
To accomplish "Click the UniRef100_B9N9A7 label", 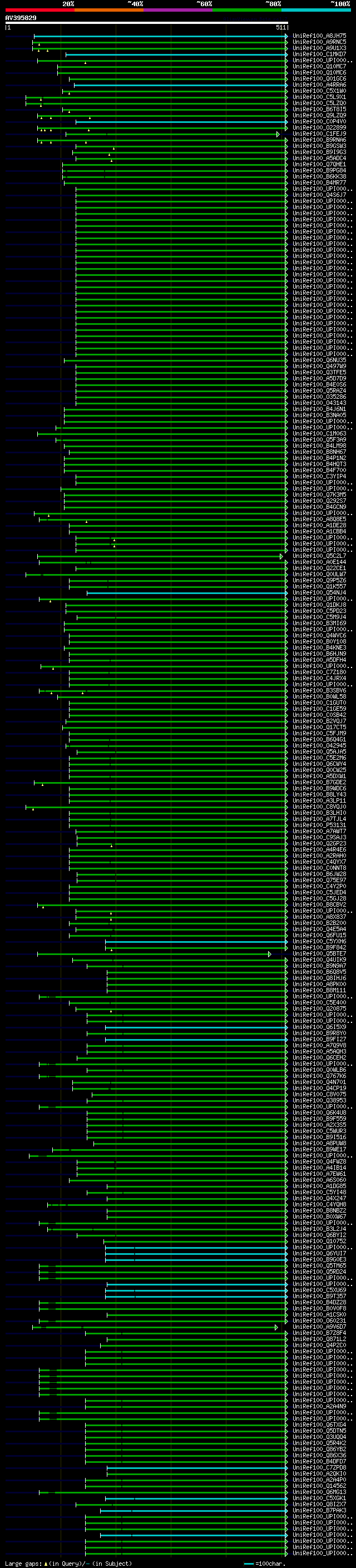I will (319, 966).
